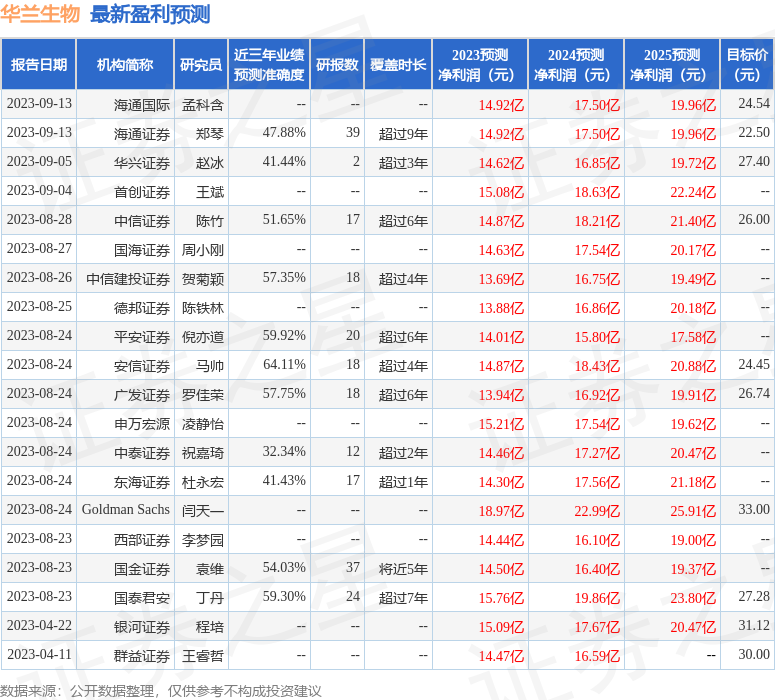Screen dimensions: 775x700
Task: Click target price 27.28
Action: [x=754, y=596]
